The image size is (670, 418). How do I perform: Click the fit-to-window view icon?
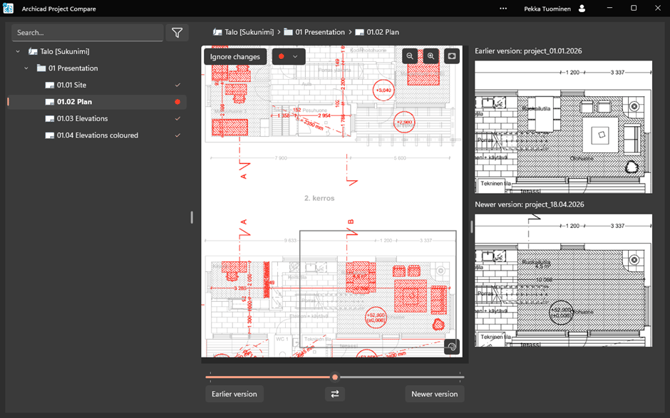click(452, 57)
